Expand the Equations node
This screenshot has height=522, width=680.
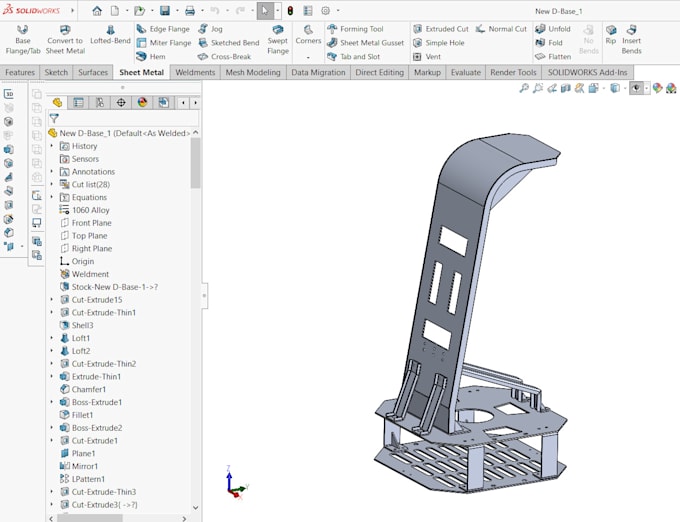(52, 197)
